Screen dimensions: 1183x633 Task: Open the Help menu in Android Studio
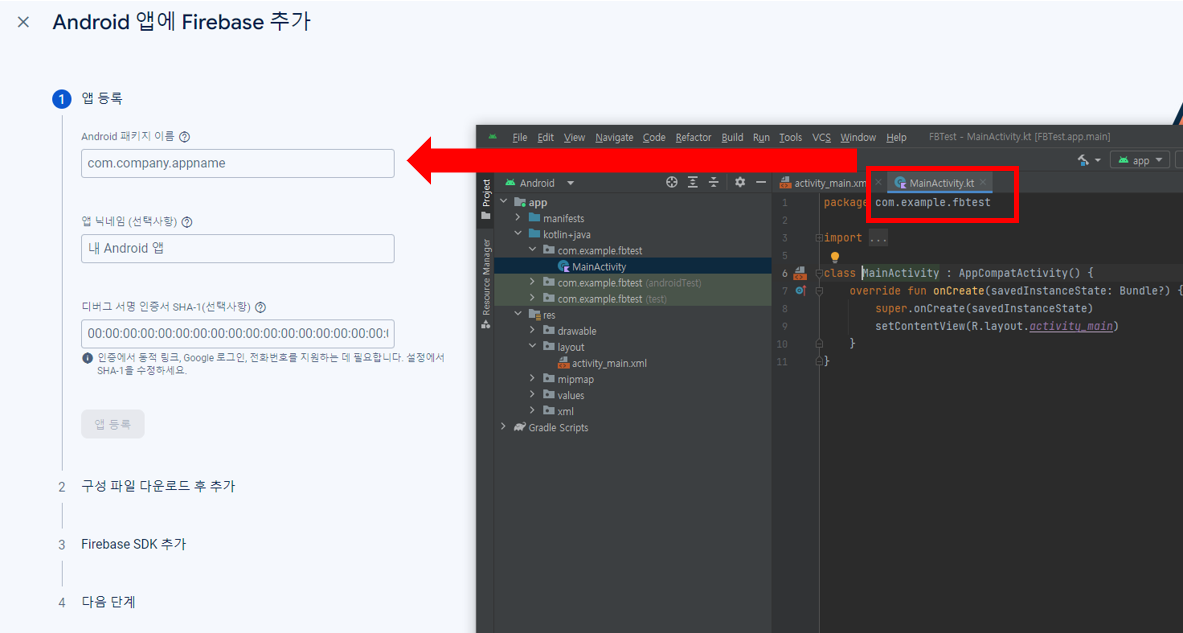click(x=896, y=137)
